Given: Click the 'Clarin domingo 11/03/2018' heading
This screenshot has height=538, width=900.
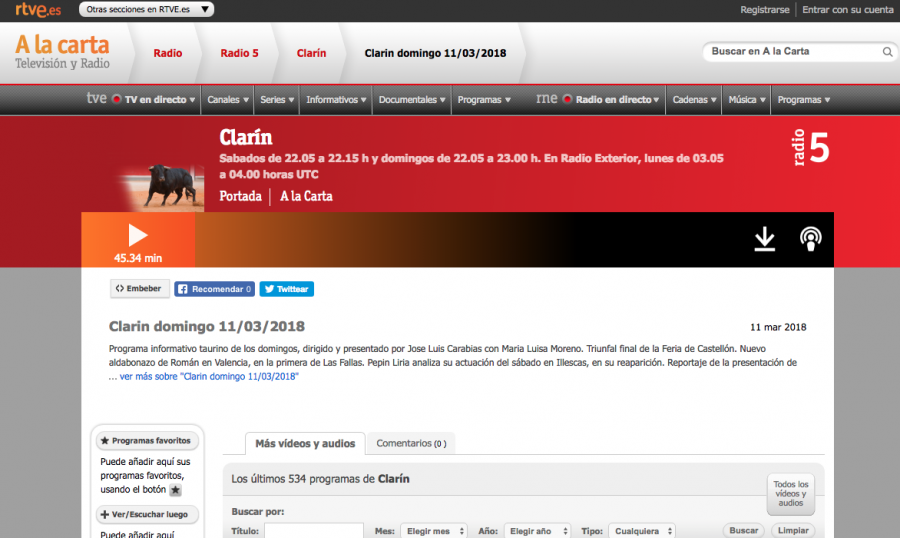Looking at the screenshot, I should 207,327.
